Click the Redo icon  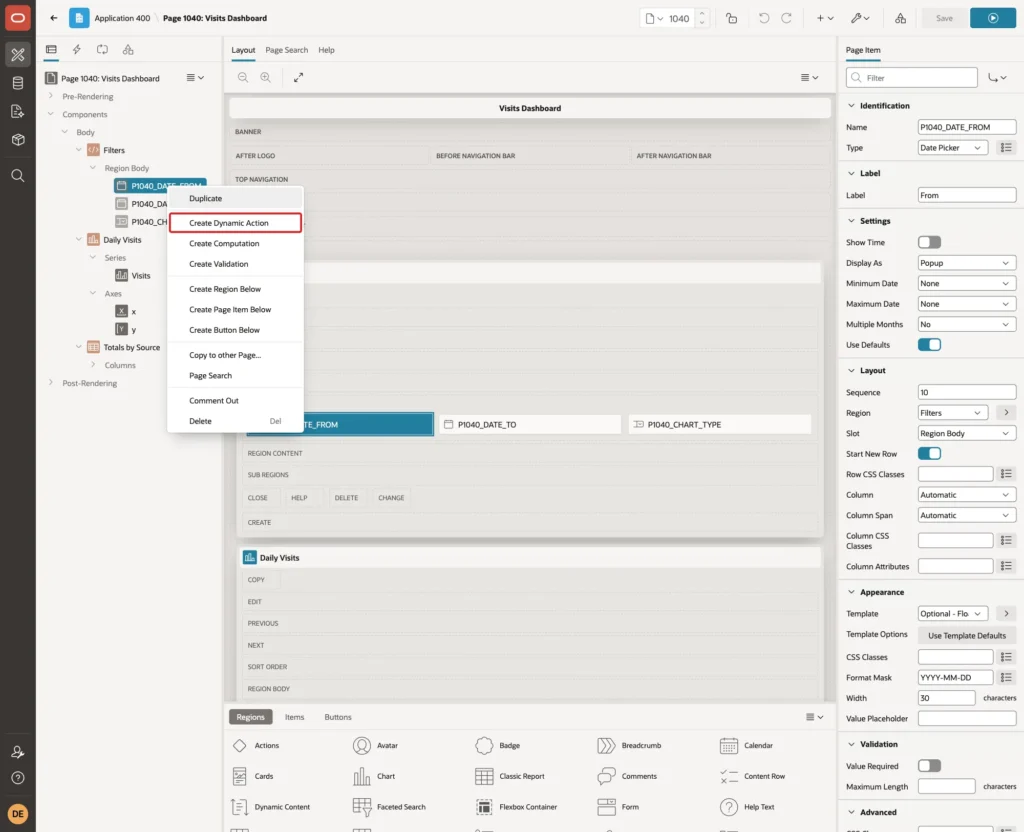(x=786, y=18)
